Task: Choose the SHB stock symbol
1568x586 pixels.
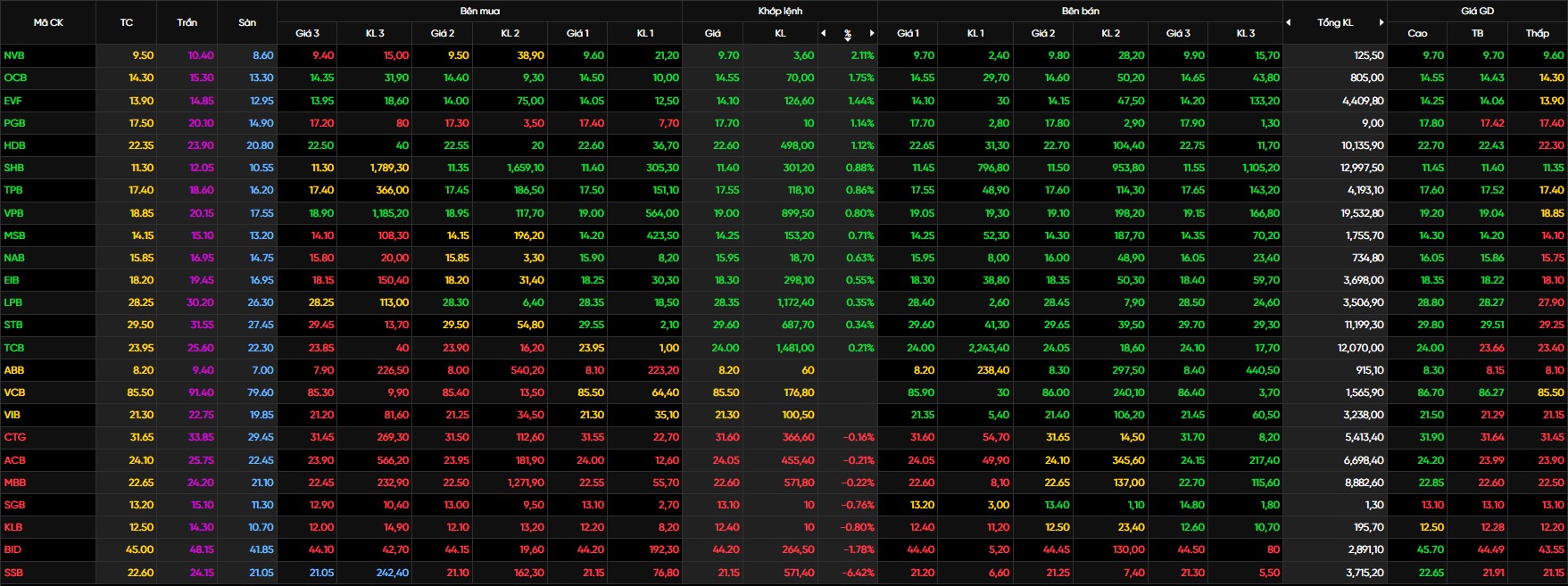Action: click(14, 168)
